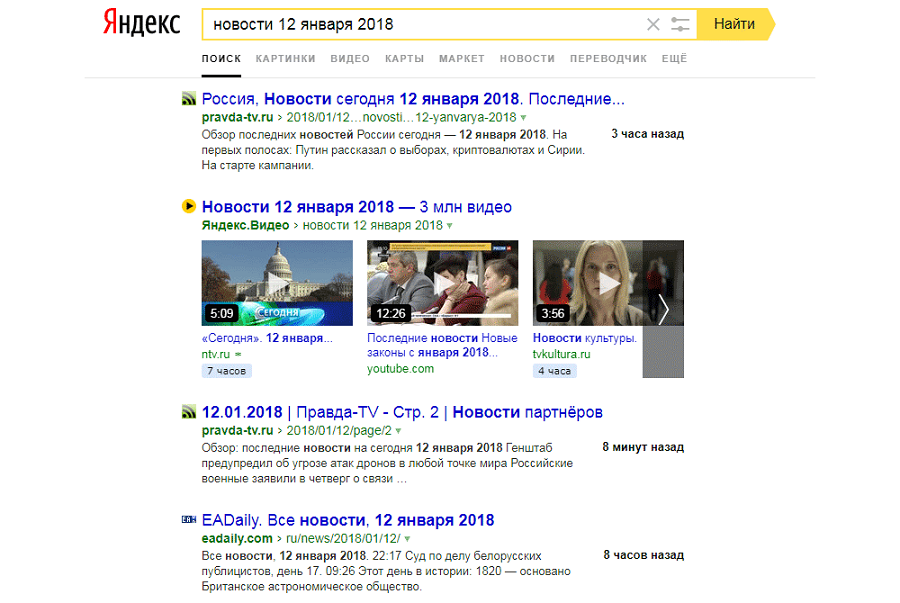The height and width of the screenshot is (603, 900).
Task: Click the EADaily favicon icon
Action: click(x=189, y=520)
